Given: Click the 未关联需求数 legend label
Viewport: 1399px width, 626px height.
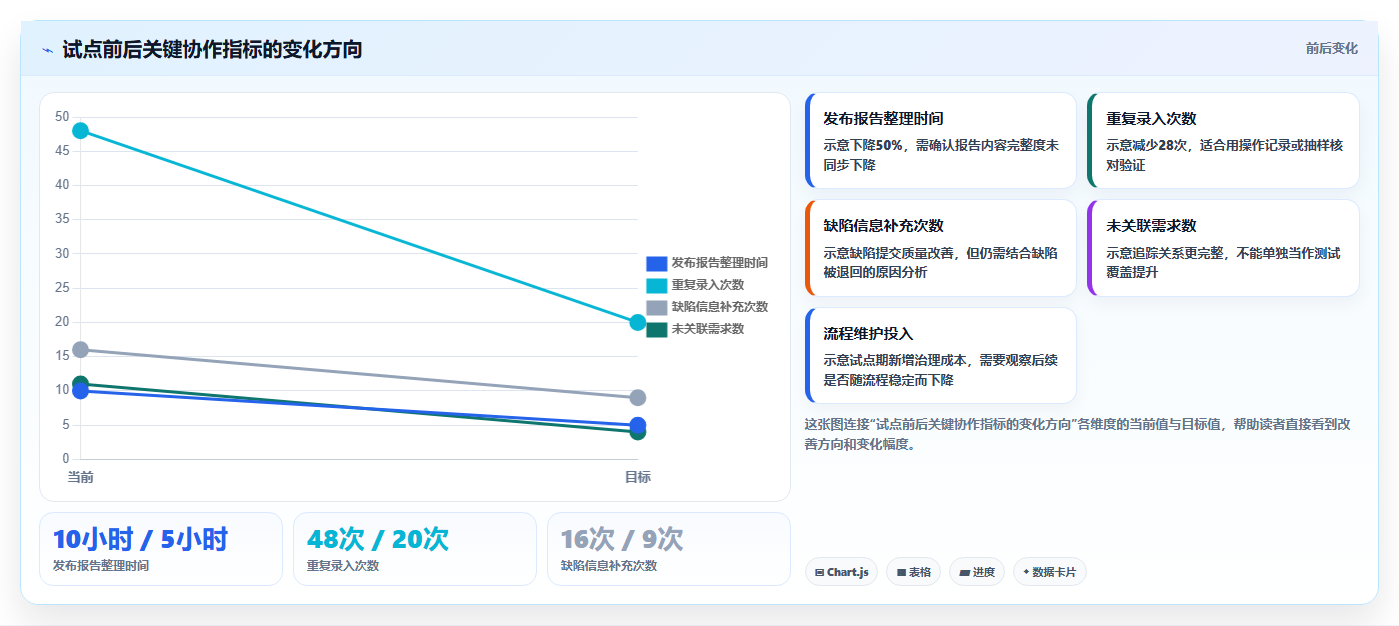Looking at the screenshot, I should click(x=707, y=329).
